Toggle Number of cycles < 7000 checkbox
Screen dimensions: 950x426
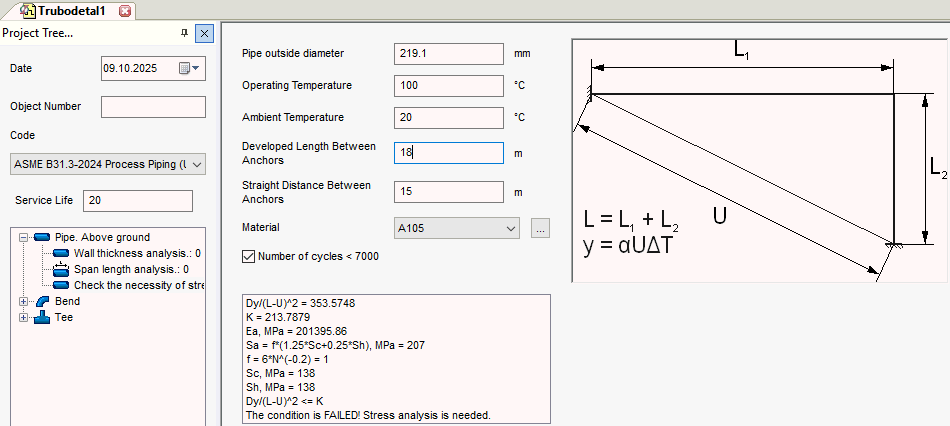[249, 256]
